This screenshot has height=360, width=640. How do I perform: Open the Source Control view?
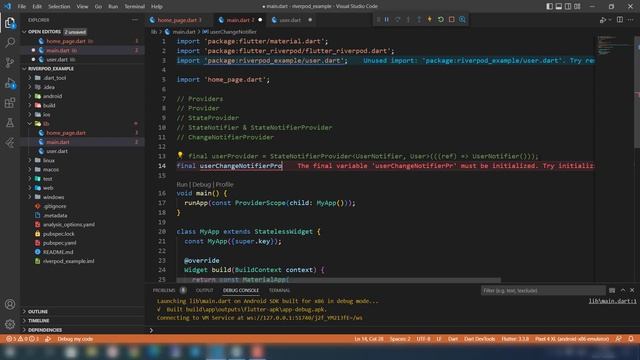pos(10,62)
